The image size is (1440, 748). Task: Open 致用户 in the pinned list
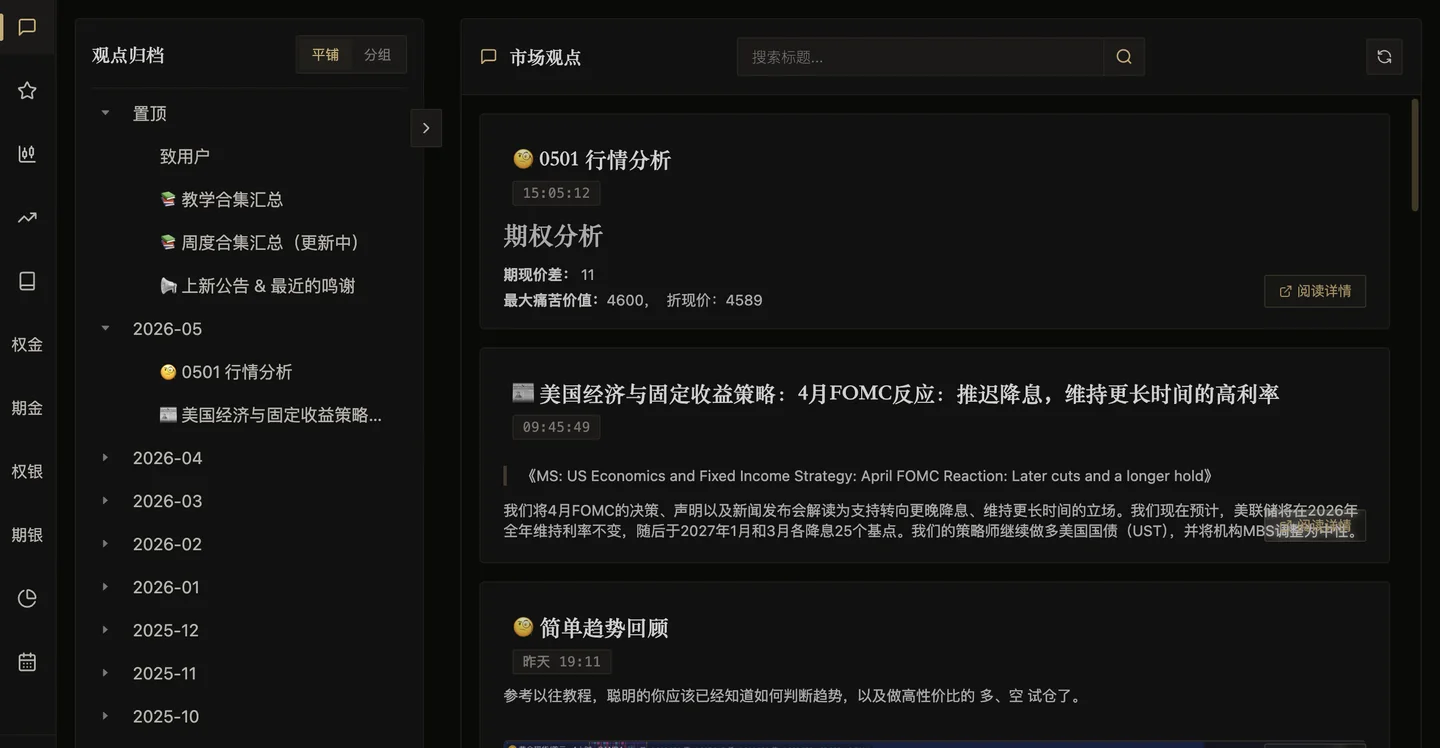click(185, 157)
